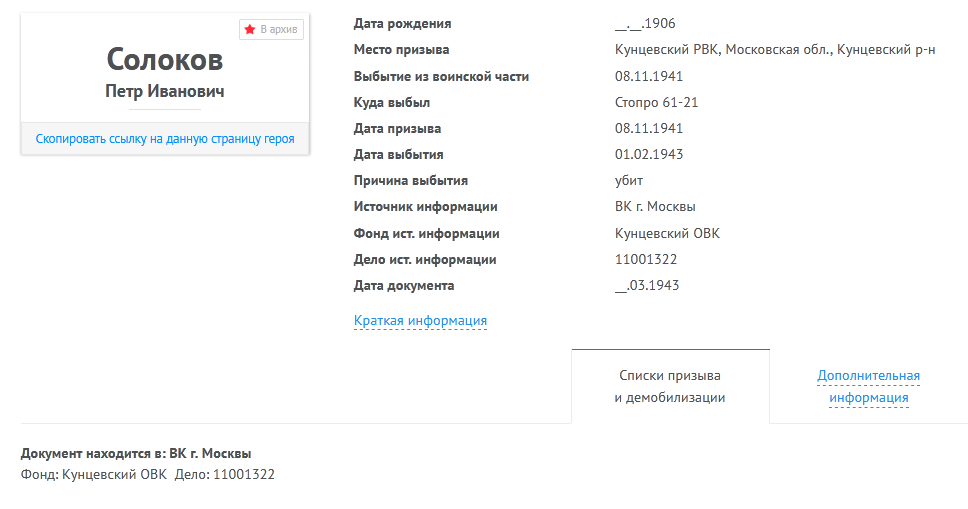Copy link to this hero page

pos(165,139)
